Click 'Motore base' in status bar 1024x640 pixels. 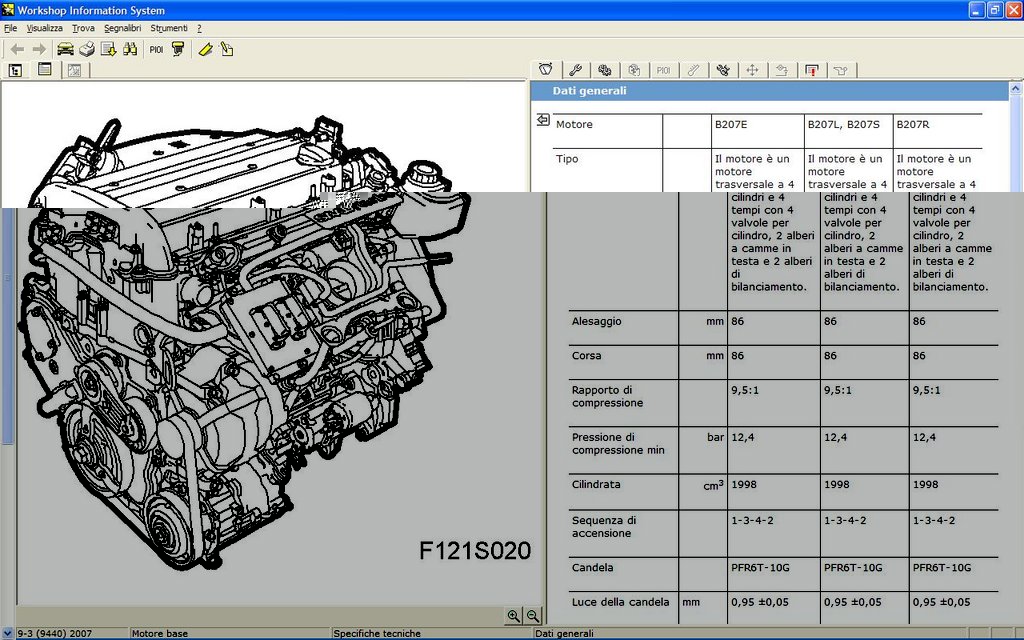point(159,633)
